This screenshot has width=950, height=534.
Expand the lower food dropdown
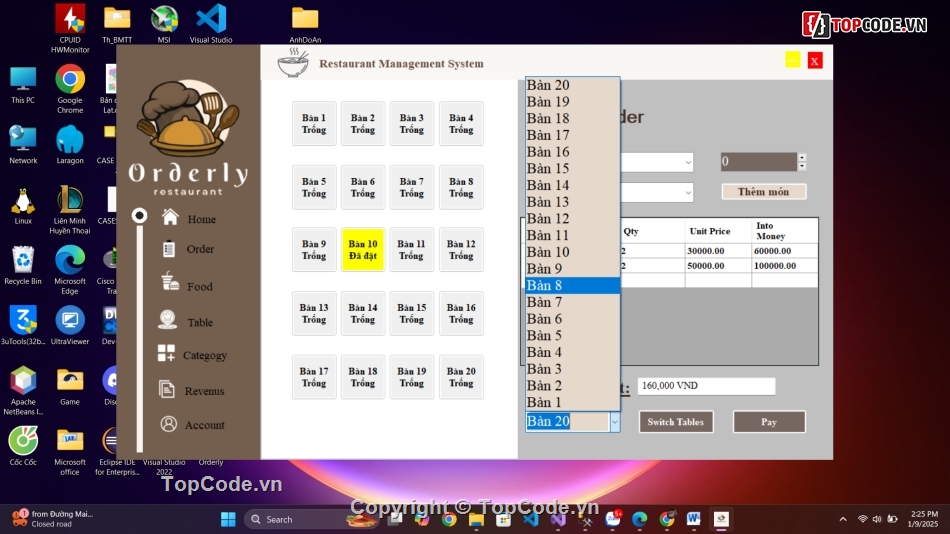pos(688,193)
